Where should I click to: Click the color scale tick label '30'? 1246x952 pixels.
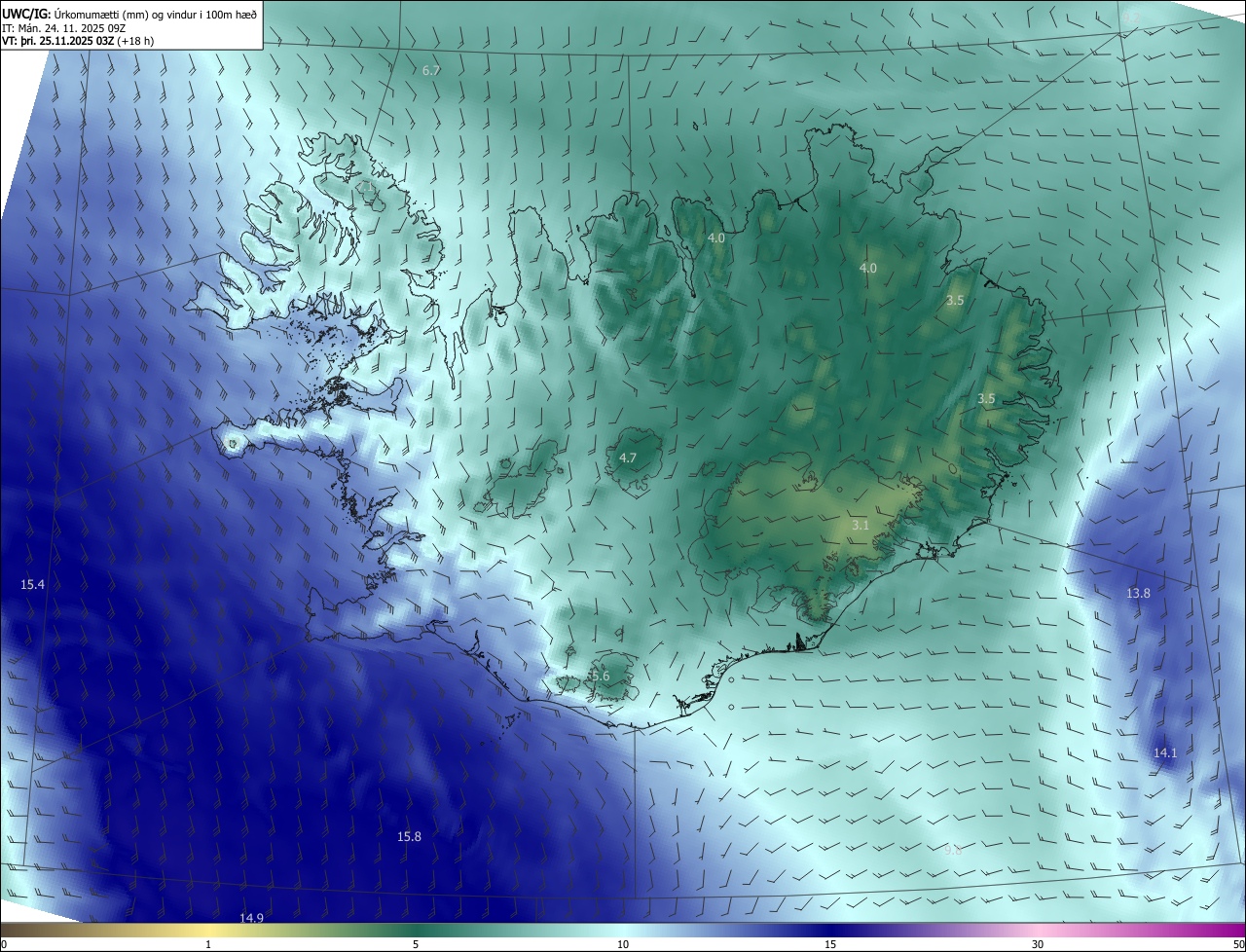click(x=1038, y=945)
